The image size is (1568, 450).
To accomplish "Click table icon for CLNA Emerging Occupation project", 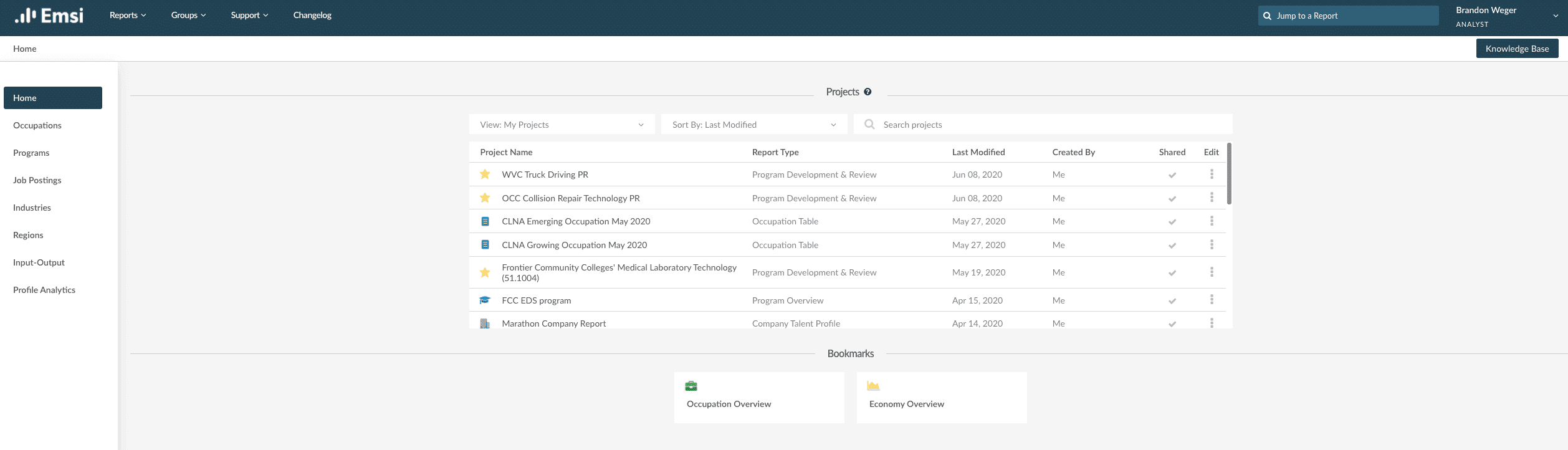I will point(485,221).
